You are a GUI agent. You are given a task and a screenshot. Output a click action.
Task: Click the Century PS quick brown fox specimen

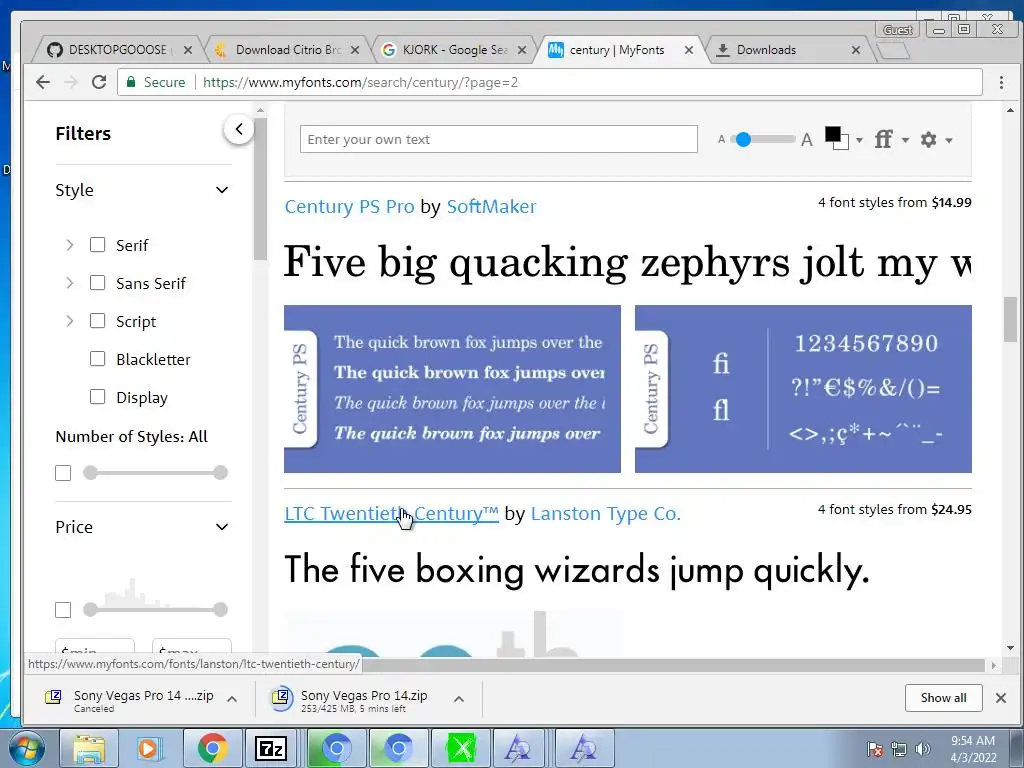point(452,389)
